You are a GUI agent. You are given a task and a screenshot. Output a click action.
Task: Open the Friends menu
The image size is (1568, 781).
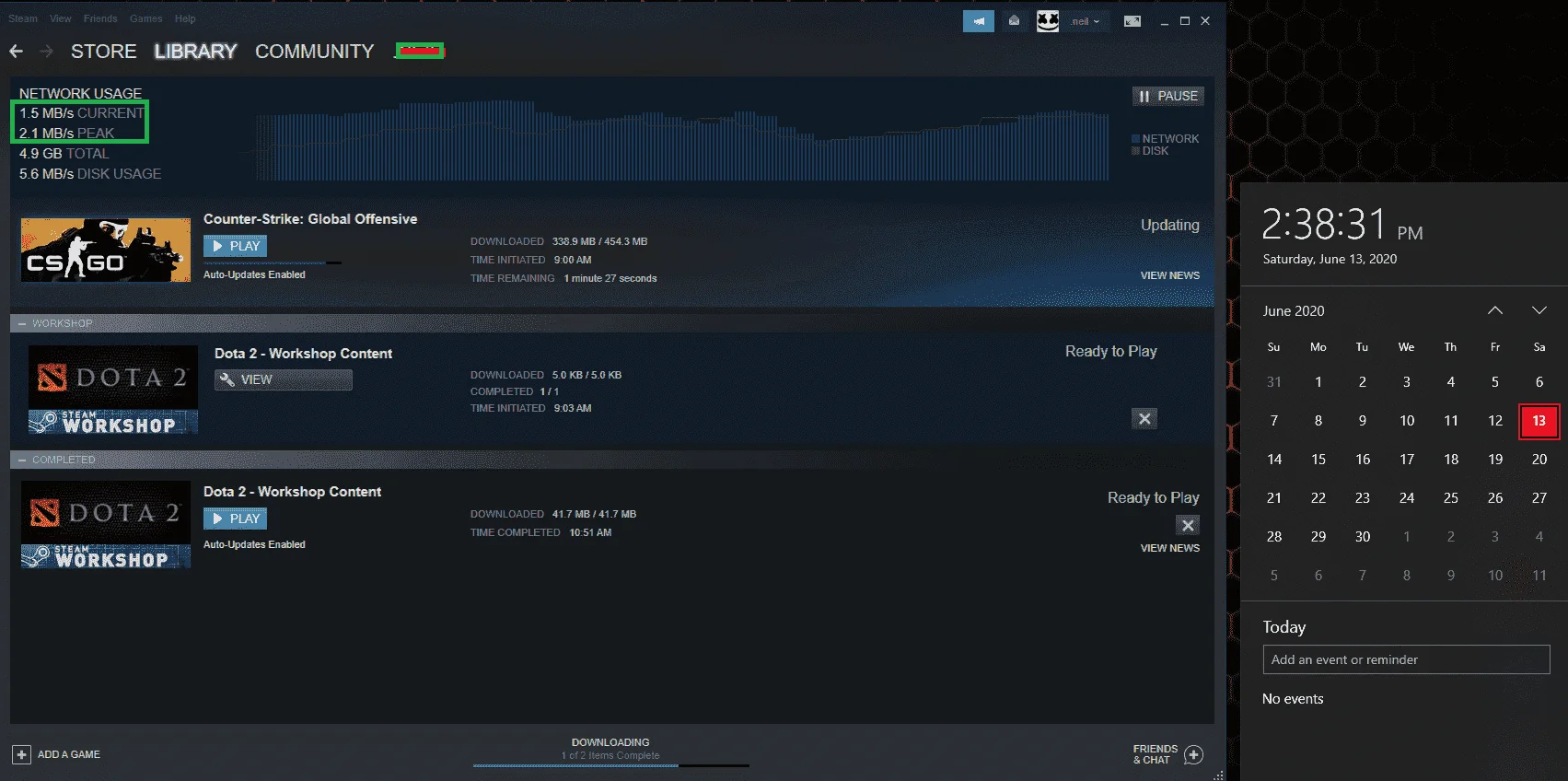tap(100, 18)
